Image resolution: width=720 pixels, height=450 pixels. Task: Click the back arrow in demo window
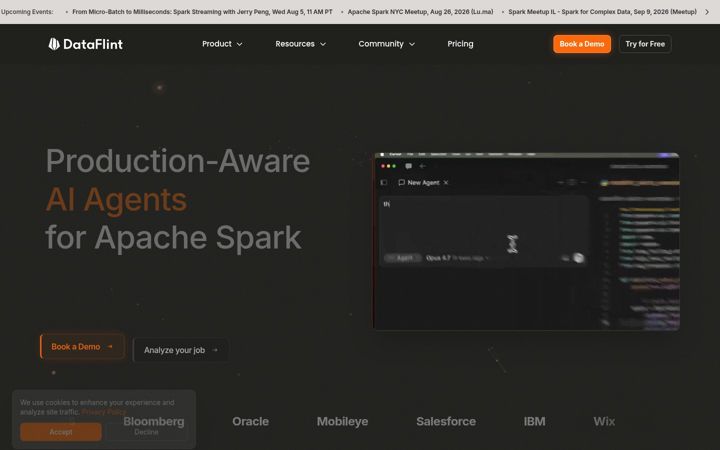(422, 166)
